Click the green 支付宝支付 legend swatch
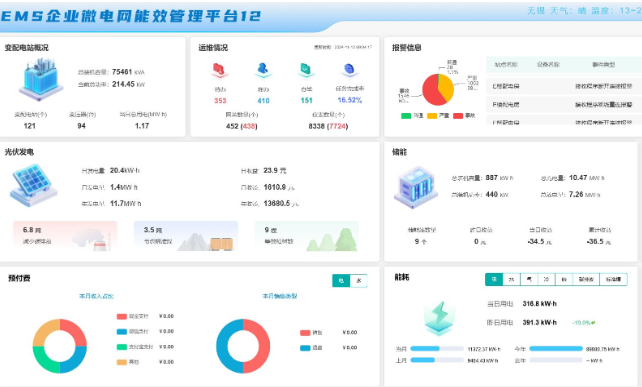Viewport: 642px width, 387px height. (122, 347)
